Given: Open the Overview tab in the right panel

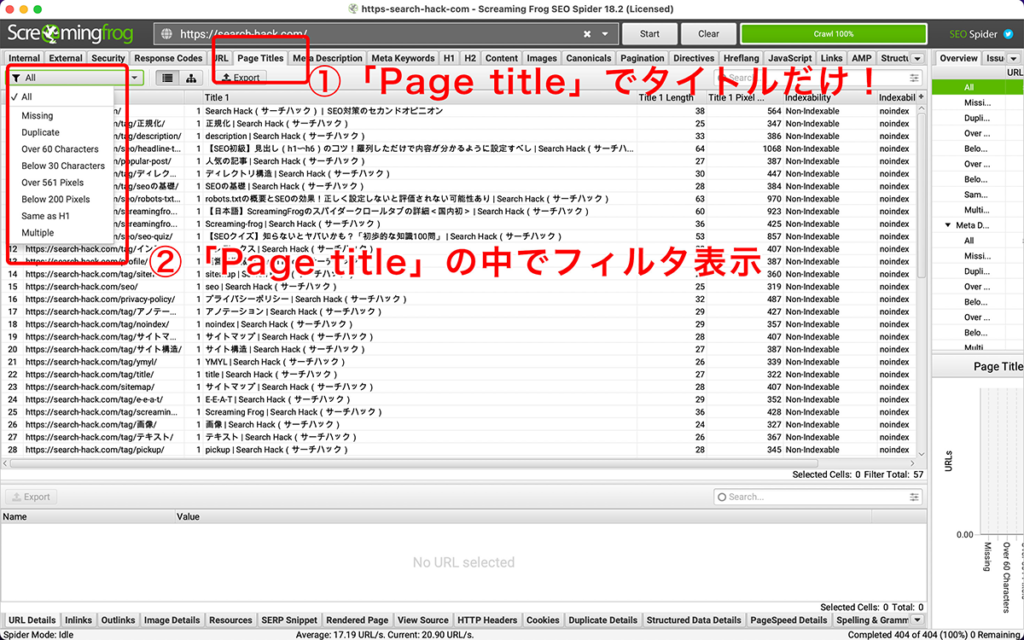Looking at the screenshot, I should click(958, 58).
